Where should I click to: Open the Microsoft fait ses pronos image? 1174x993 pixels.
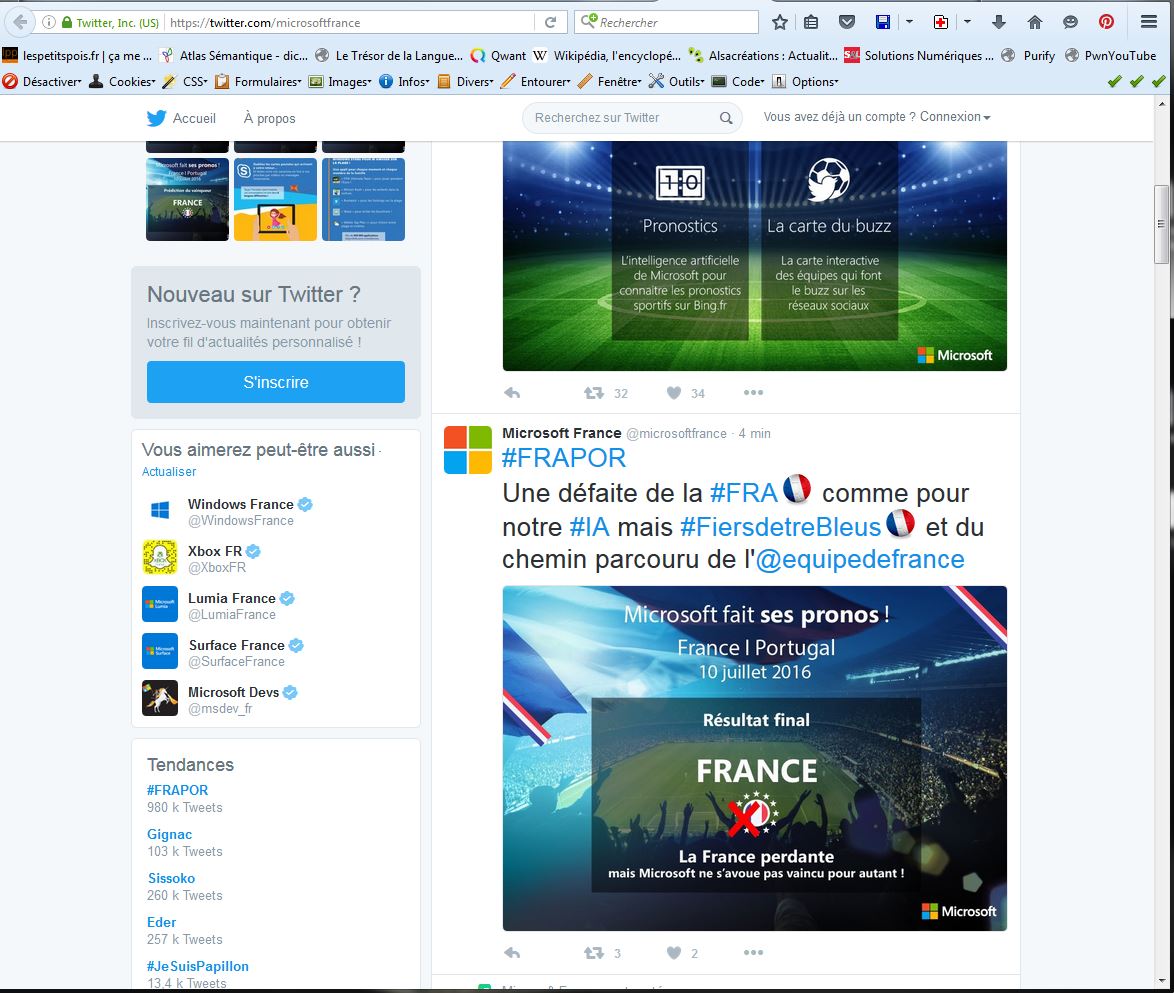pos(755,758)
